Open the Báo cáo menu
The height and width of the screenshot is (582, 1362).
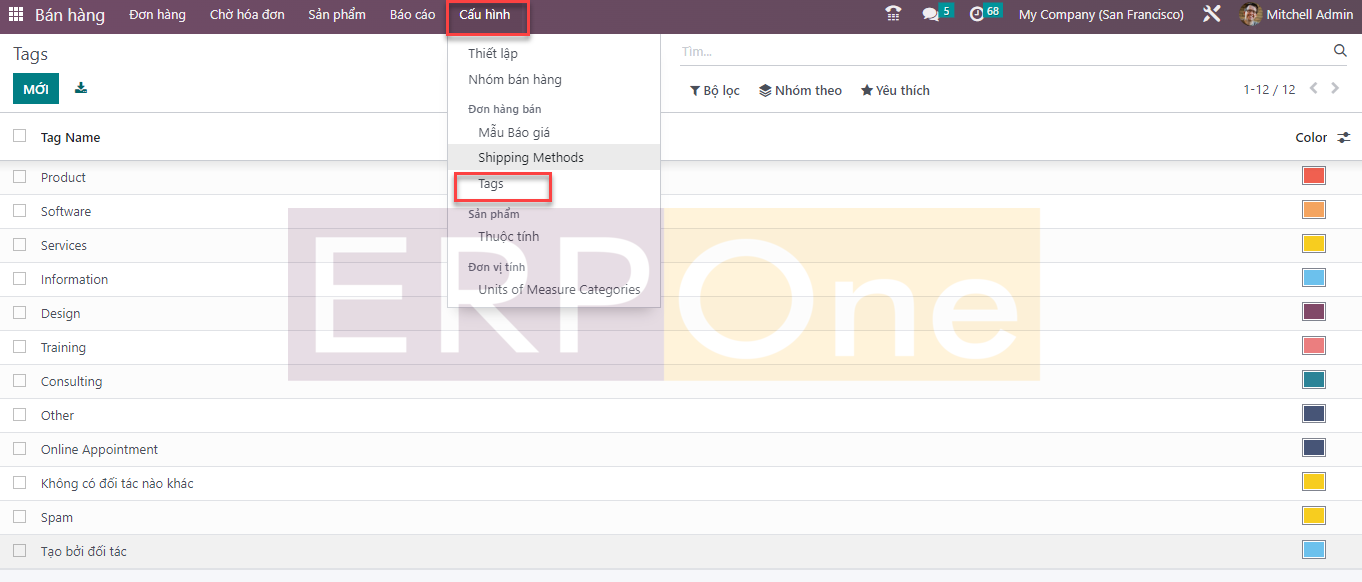tap(412, 15)
